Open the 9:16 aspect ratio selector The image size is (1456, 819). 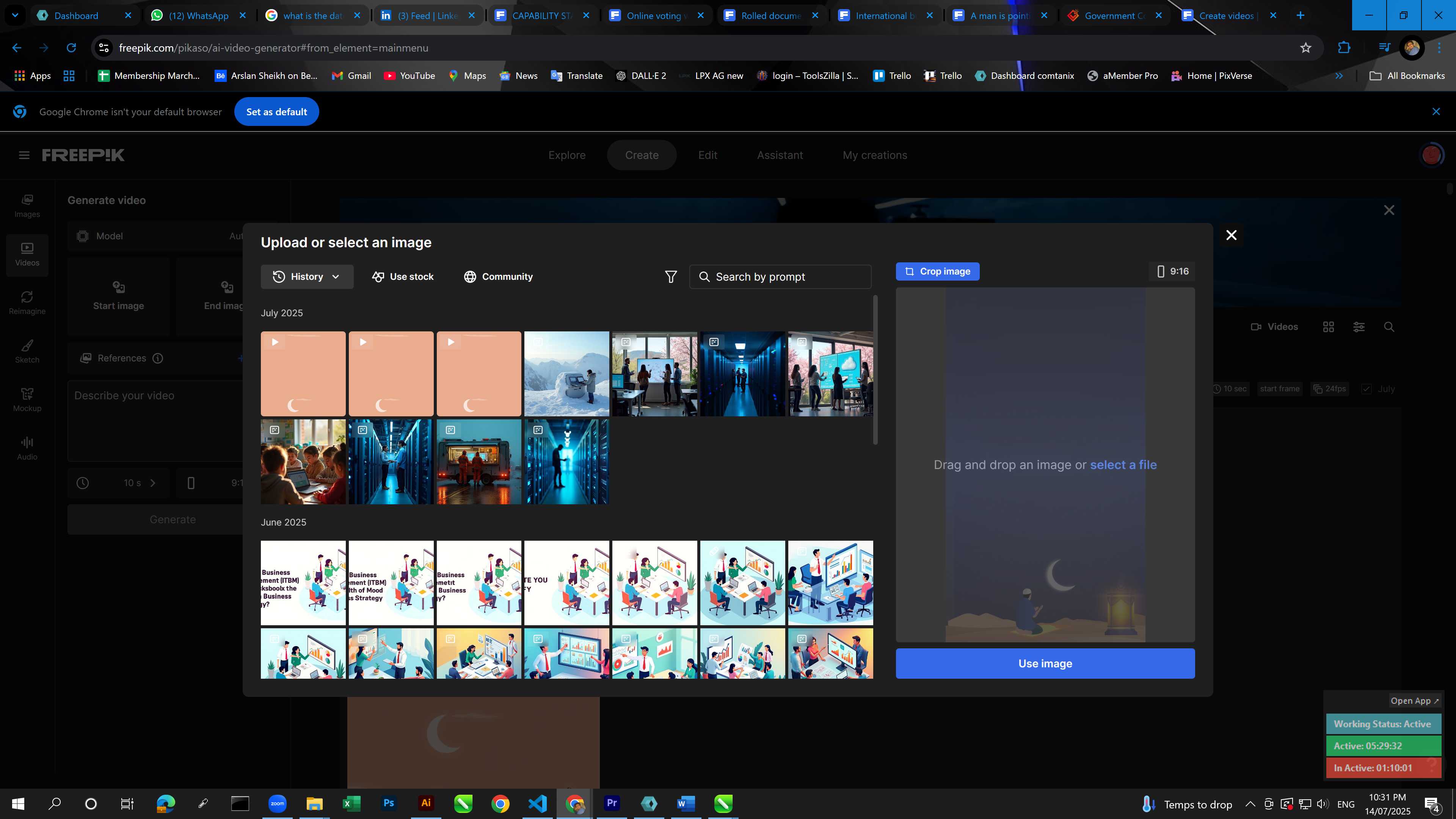pos(1172,271)
